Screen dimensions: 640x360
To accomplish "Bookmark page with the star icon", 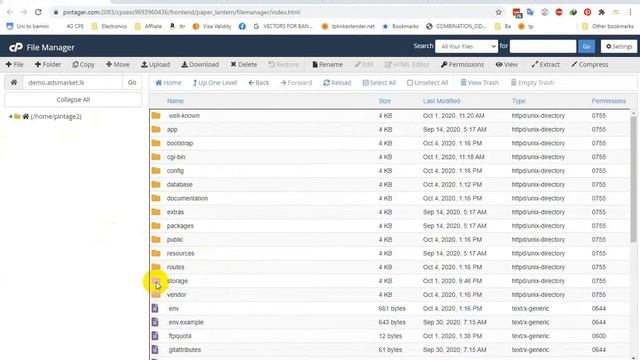I will (498, 12).
